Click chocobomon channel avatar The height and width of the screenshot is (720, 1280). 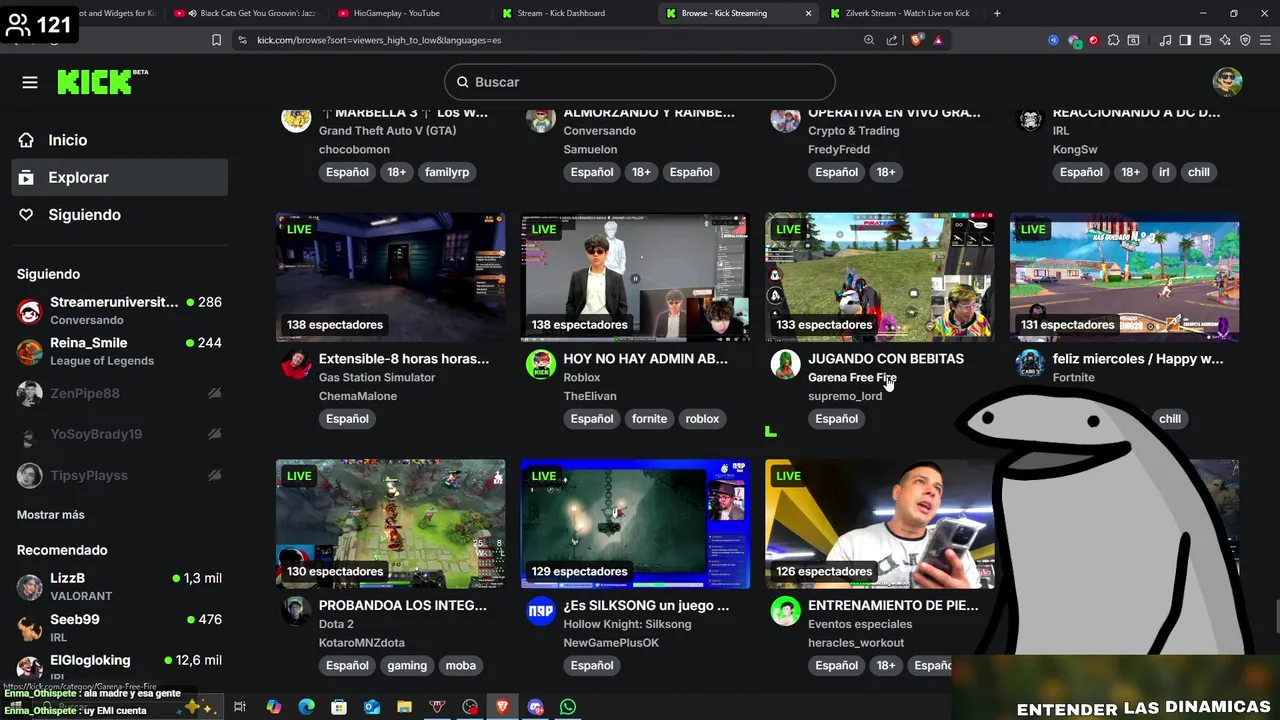(296, 118)
